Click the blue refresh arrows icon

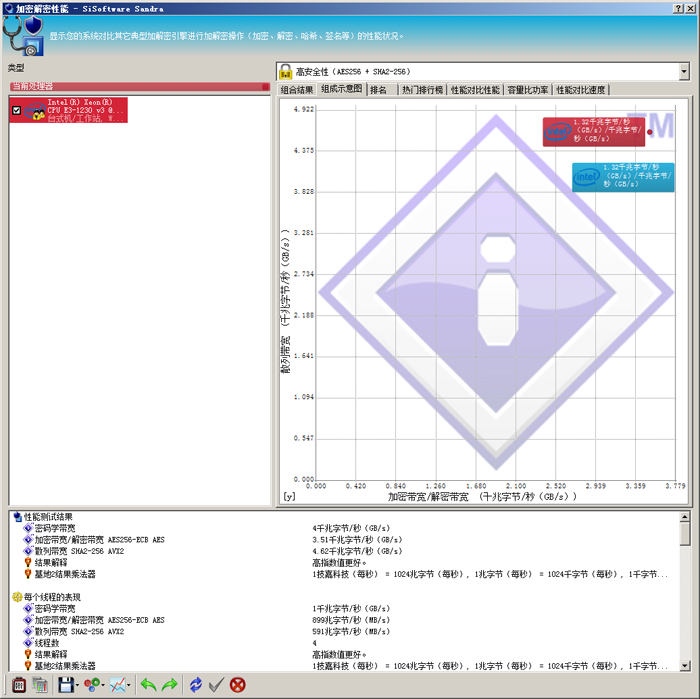point(196,685)
